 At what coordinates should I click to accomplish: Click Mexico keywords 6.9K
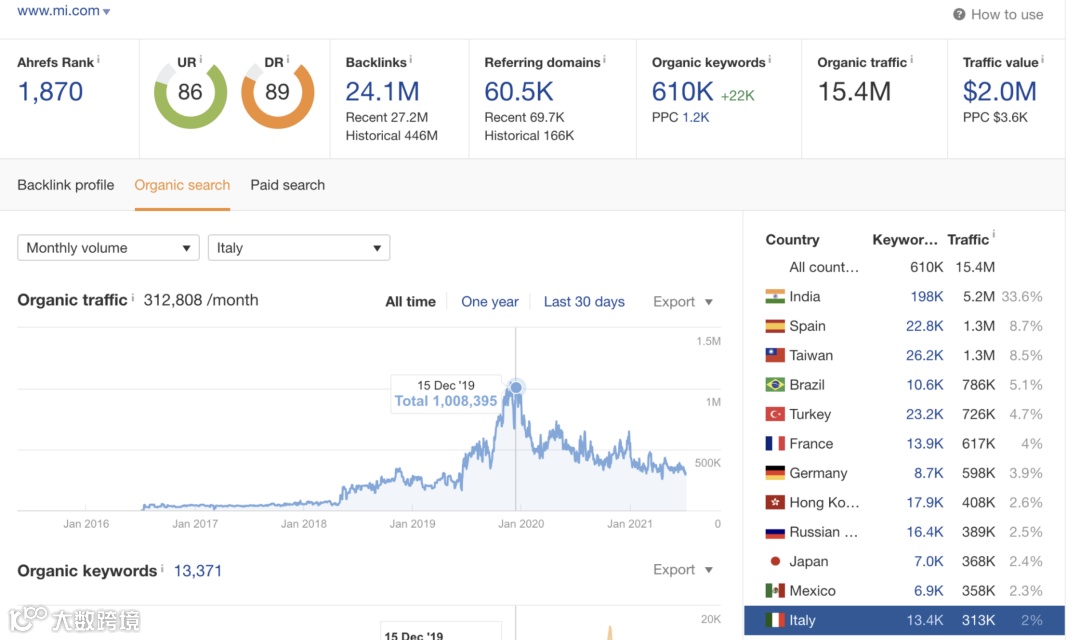(x=928, y=591)
